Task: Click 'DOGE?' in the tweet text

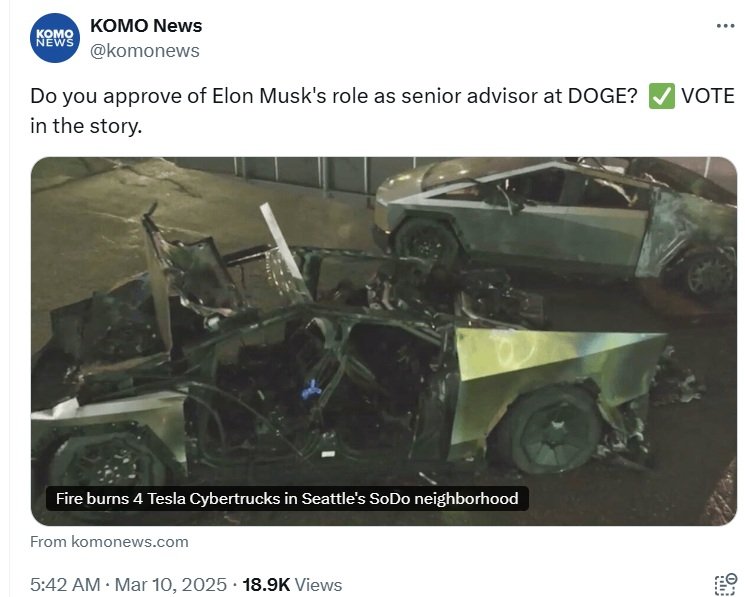Action: [x=601, y=96]
